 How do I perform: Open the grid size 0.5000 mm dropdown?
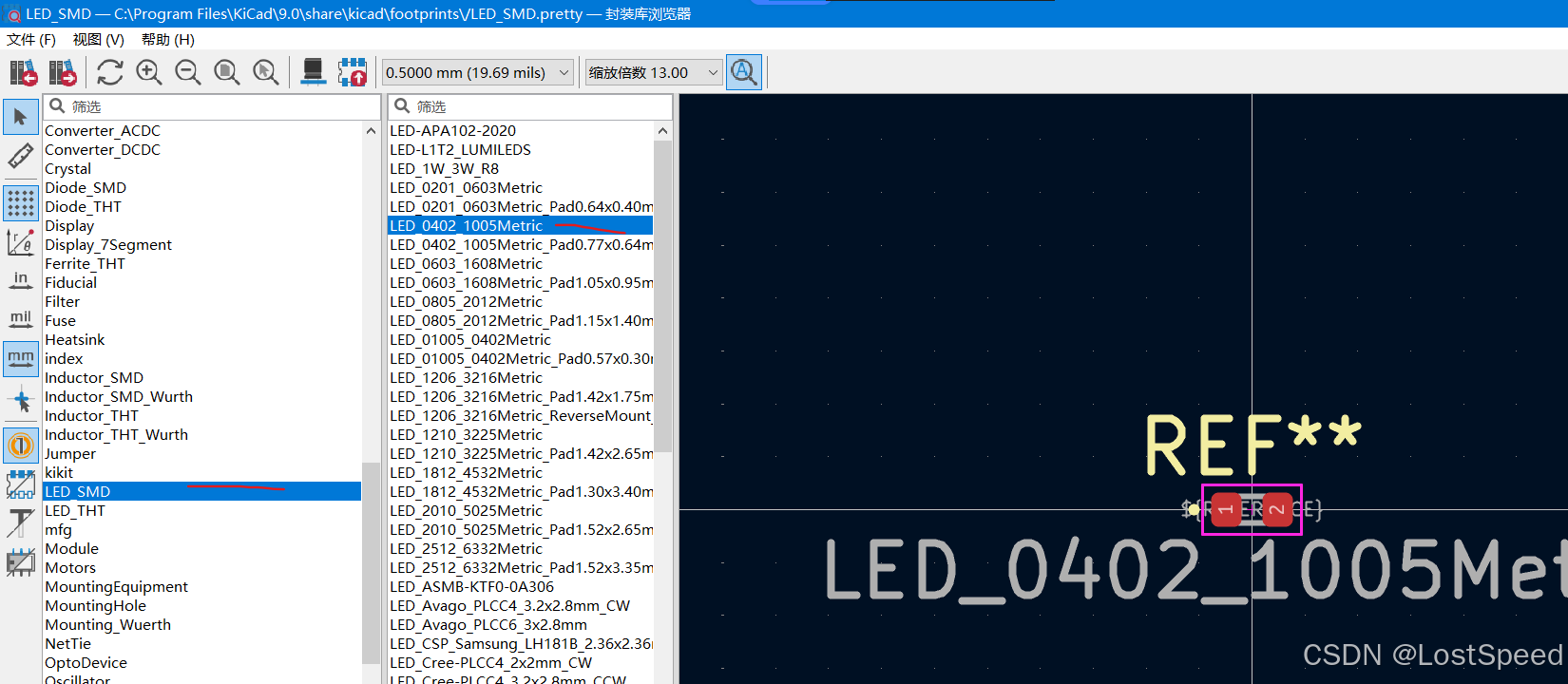[x=478, y=72]
